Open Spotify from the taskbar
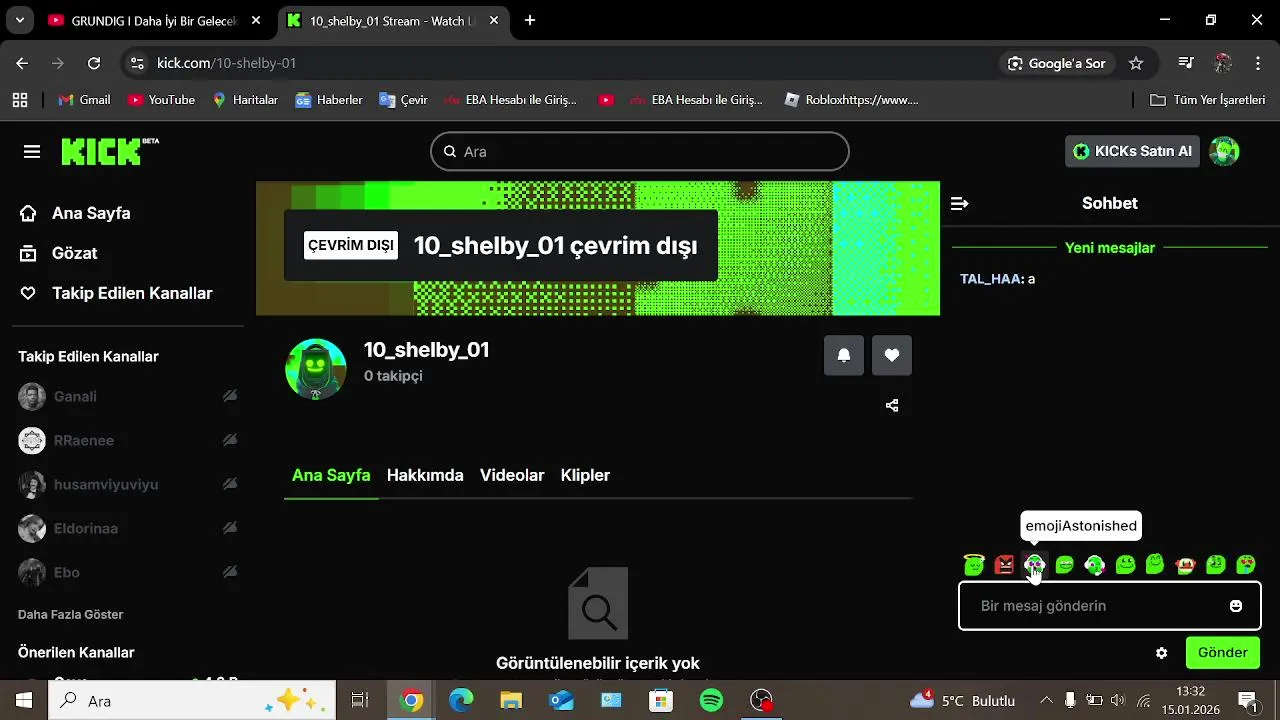The image size is (1280, 720). pos(711,700)
